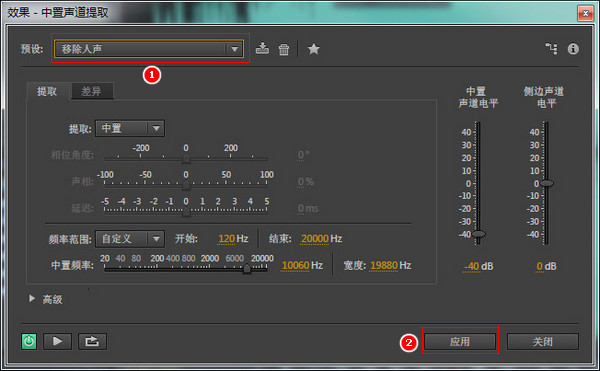600x371 pixels.
Task: Open channel map routing icon
Action: pos(551,49)
